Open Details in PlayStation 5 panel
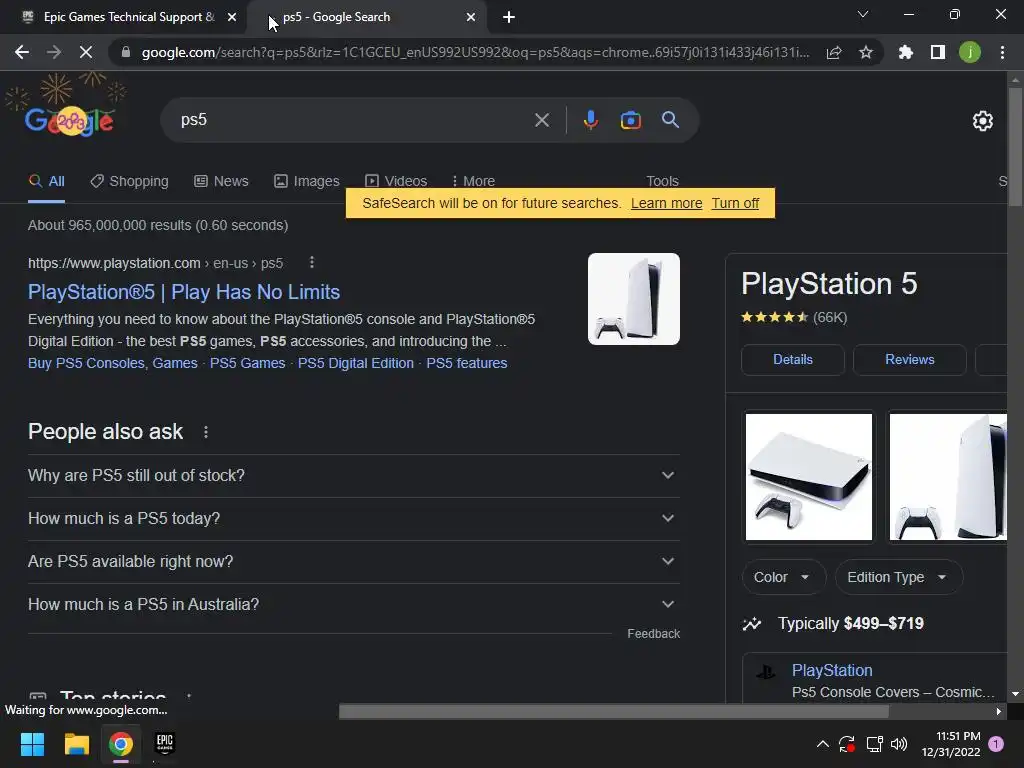 point(793,360)
